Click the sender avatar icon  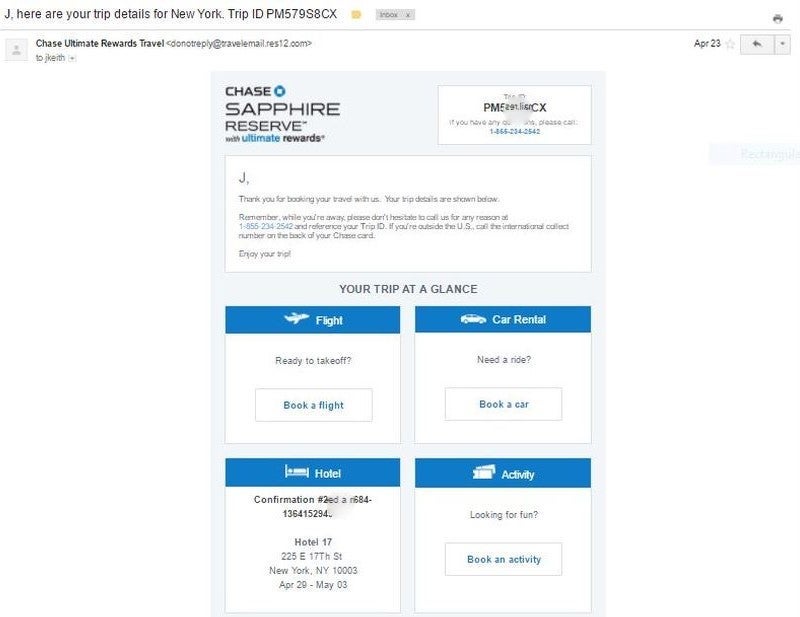click(16, 49)
